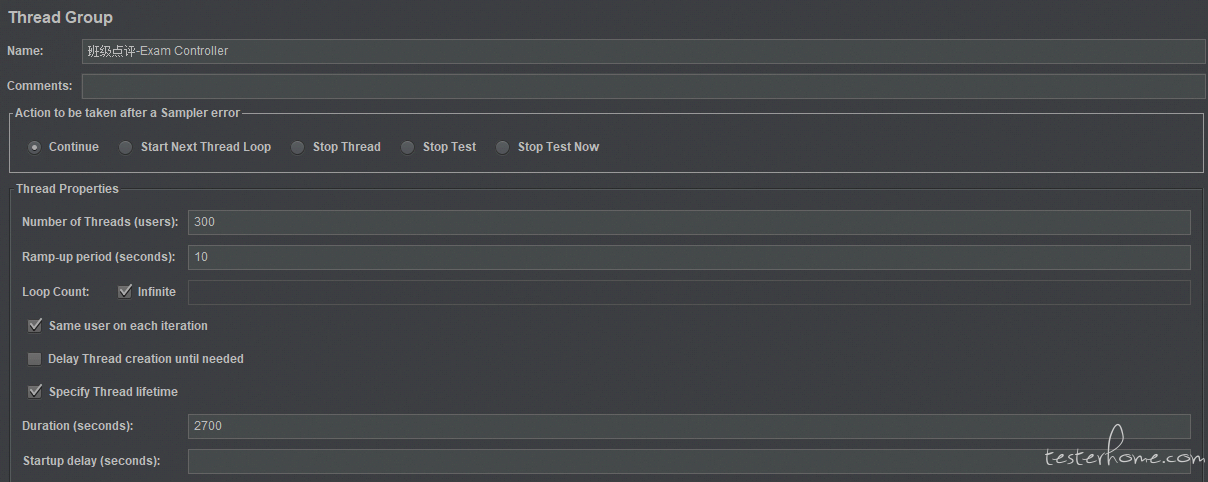Click the 'Startup delay (seconds):' label

[91, 461]
